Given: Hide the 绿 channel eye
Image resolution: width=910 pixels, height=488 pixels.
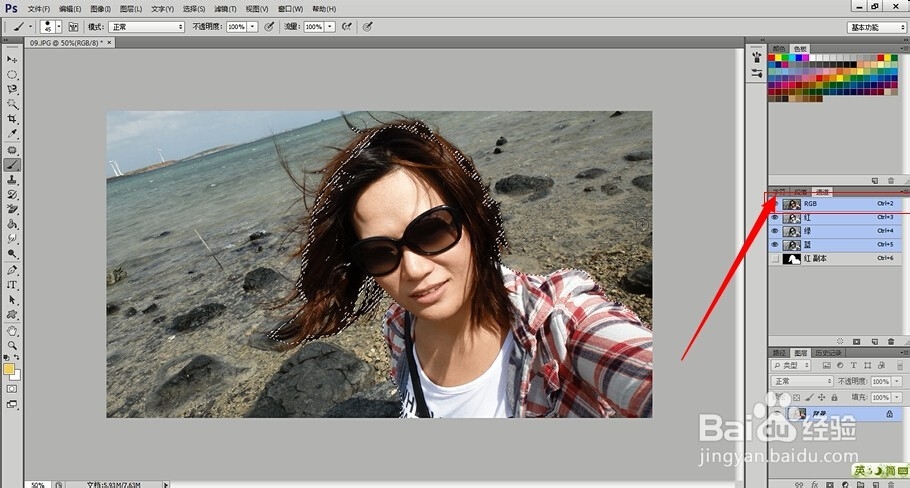Looking at the screenshot, I should pyautogui.click(x=774, y=231).
